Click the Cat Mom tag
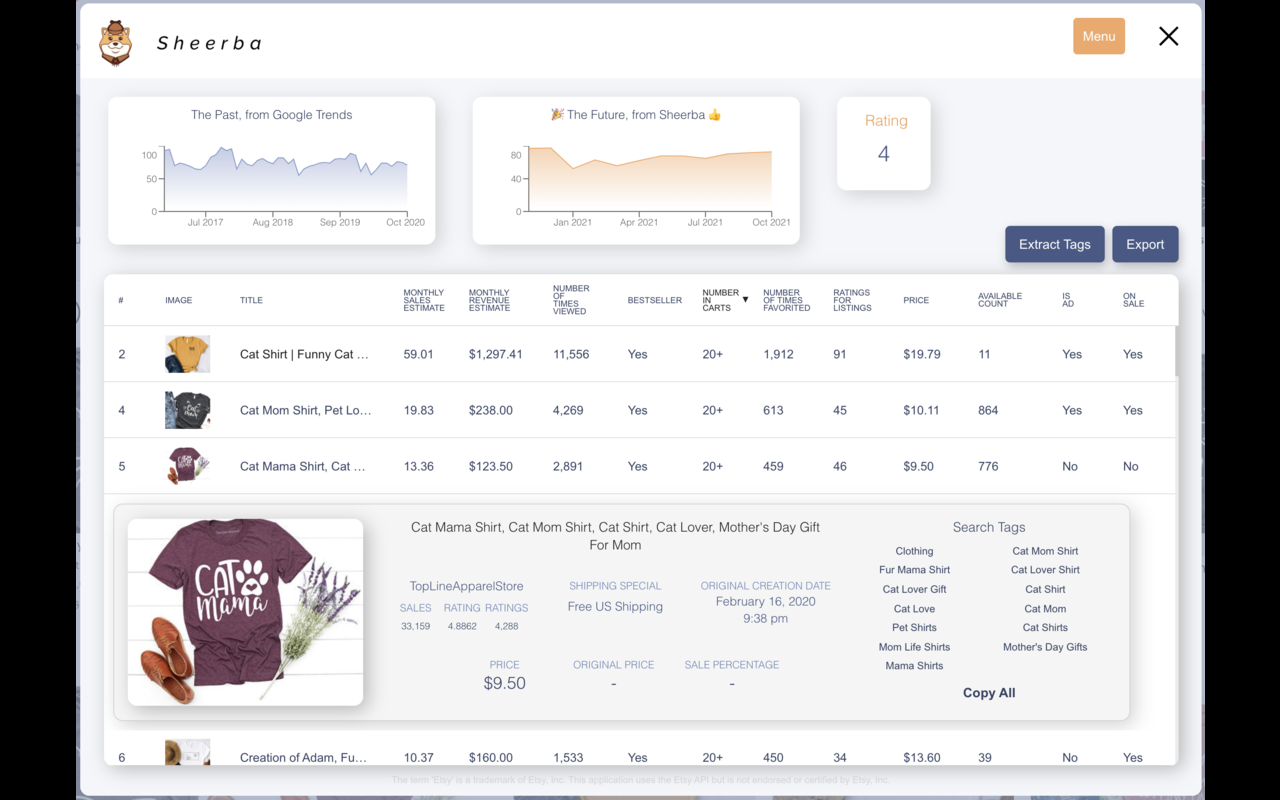 pos(1045,609)
